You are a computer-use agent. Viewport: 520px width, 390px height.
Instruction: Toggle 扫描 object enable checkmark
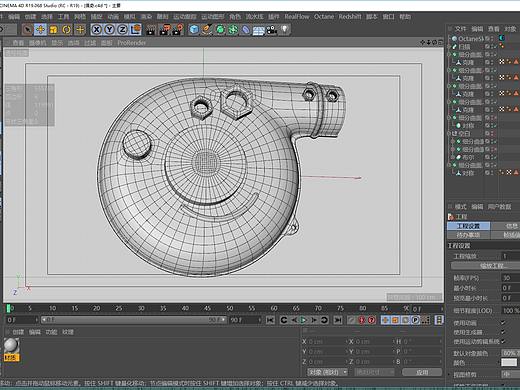click(495, 47)
